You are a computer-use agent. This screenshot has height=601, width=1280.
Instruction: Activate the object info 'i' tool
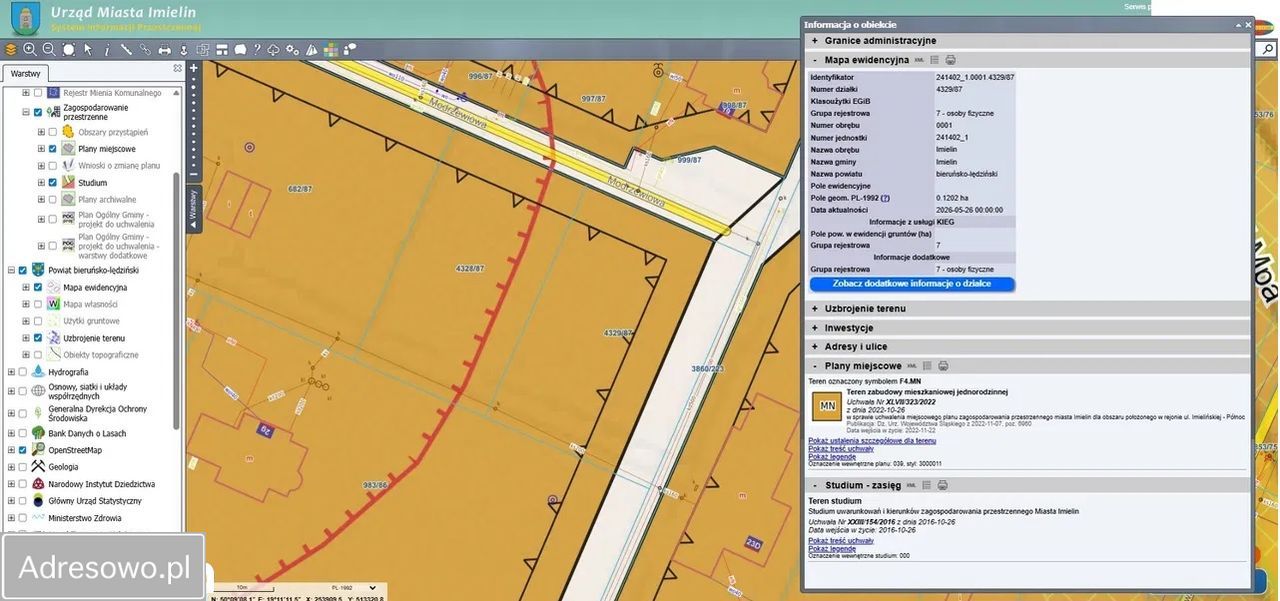(107, 49)
